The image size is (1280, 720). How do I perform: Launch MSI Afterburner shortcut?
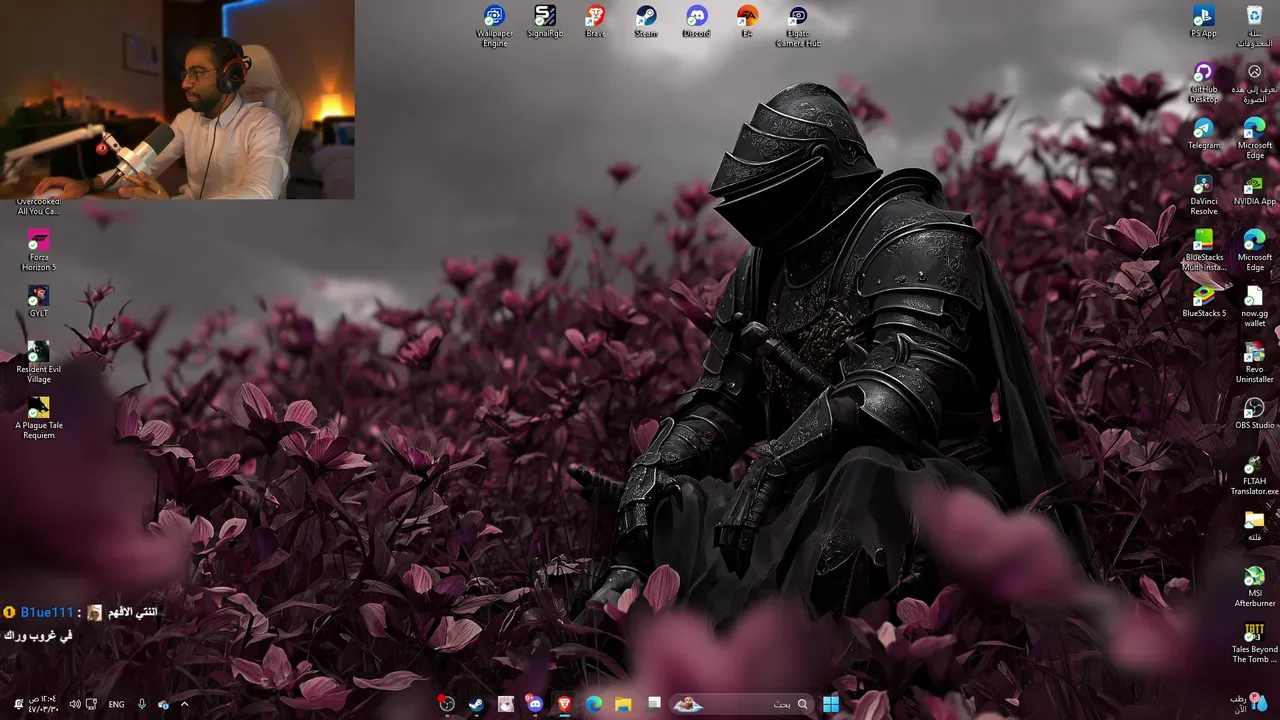point(1254,587)
